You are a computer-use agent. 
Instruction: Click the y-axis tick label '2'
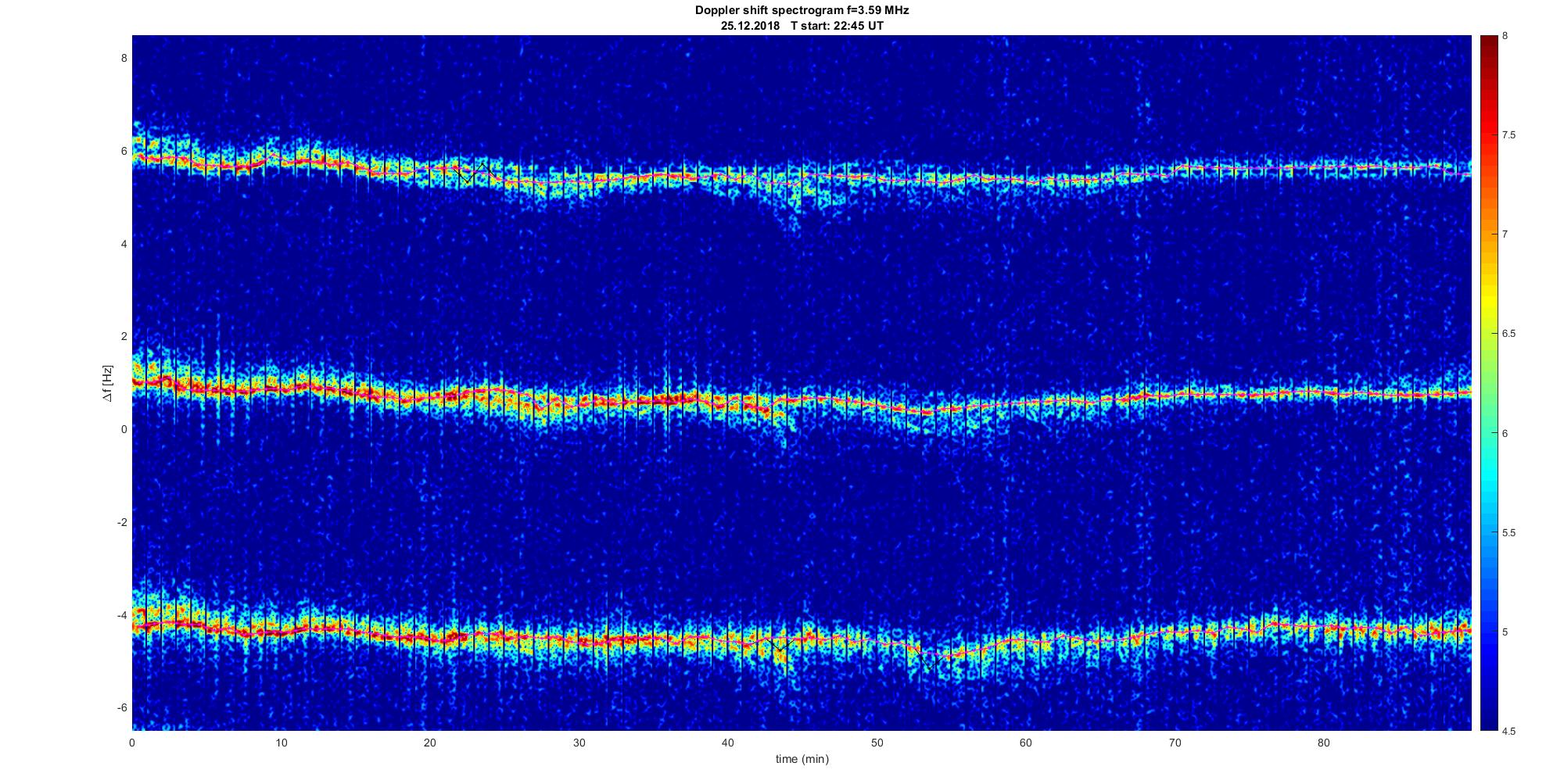pos(123,336)
